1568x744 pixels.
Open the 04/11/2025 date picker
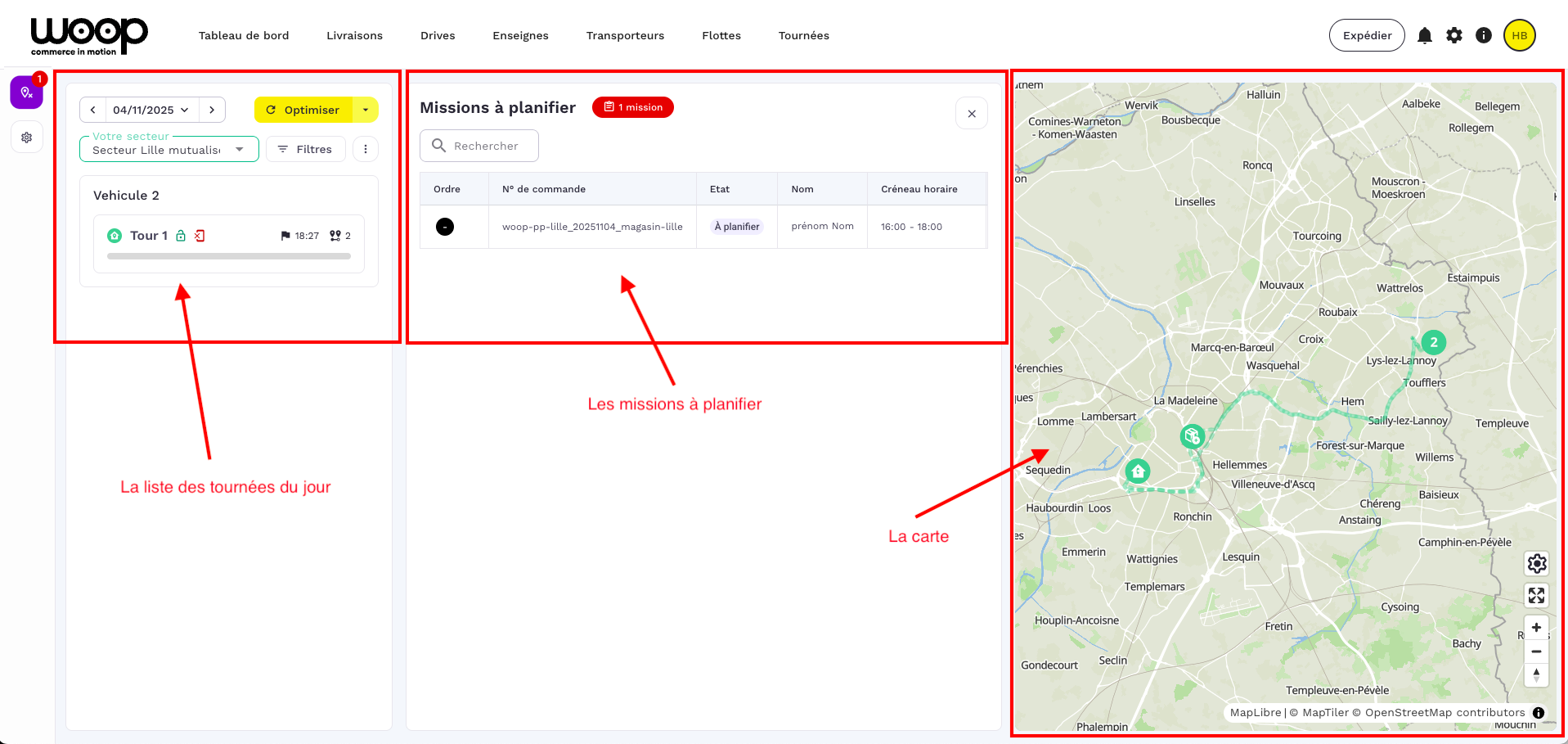(x=151, y=110)
